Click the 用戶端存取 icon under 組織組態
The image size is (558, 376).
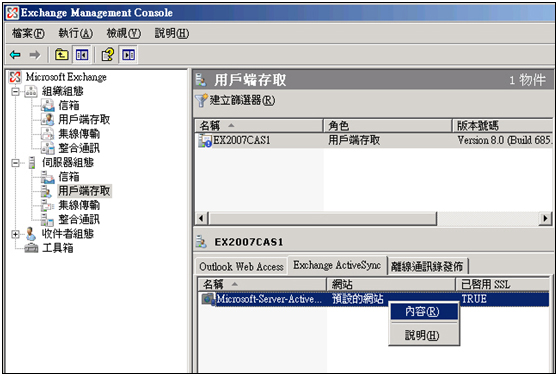48,120
